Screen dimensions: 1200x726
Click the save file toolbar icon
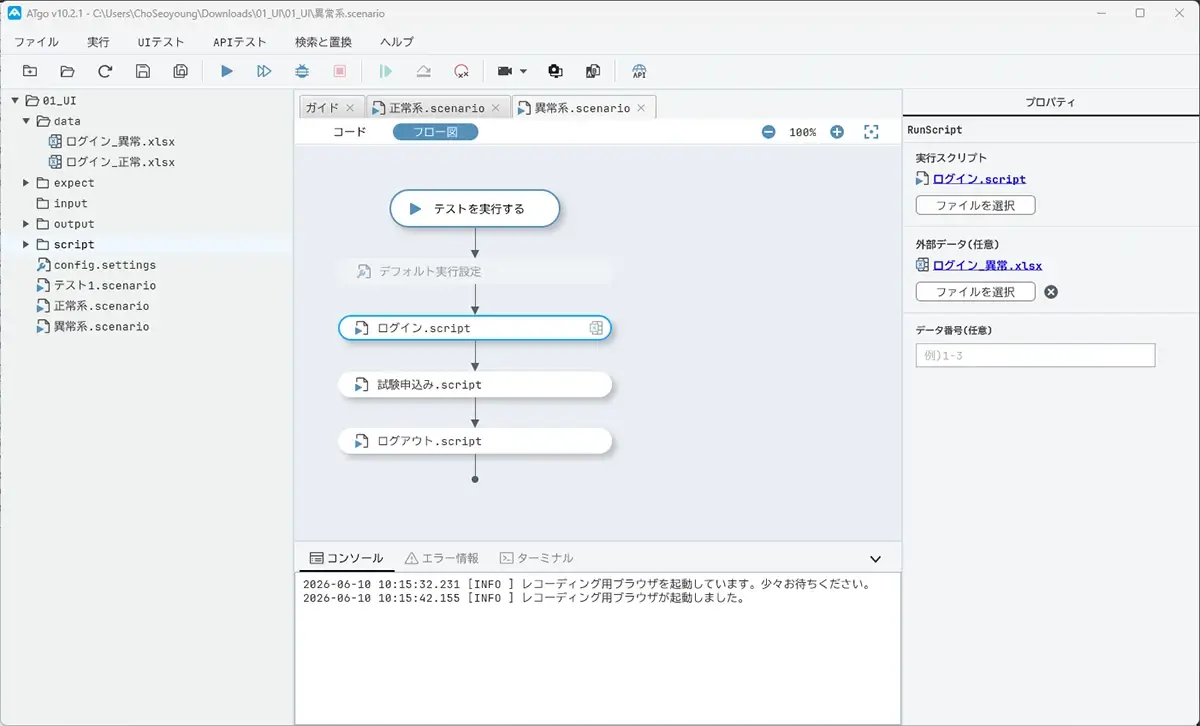pyautogui.click(x=143, y=71)
